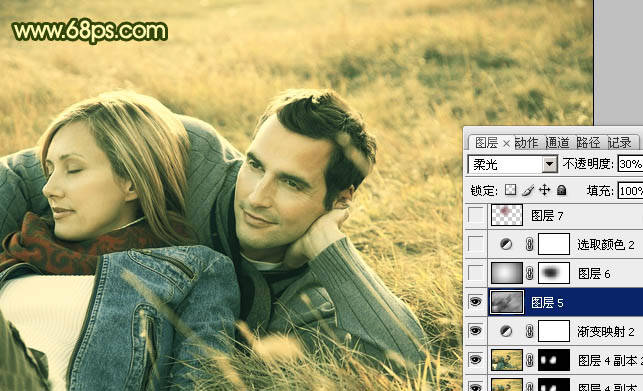This screenshot has height=391, width=643.
Task: Close the 图层 layers tab
Action: coord(506,144)
